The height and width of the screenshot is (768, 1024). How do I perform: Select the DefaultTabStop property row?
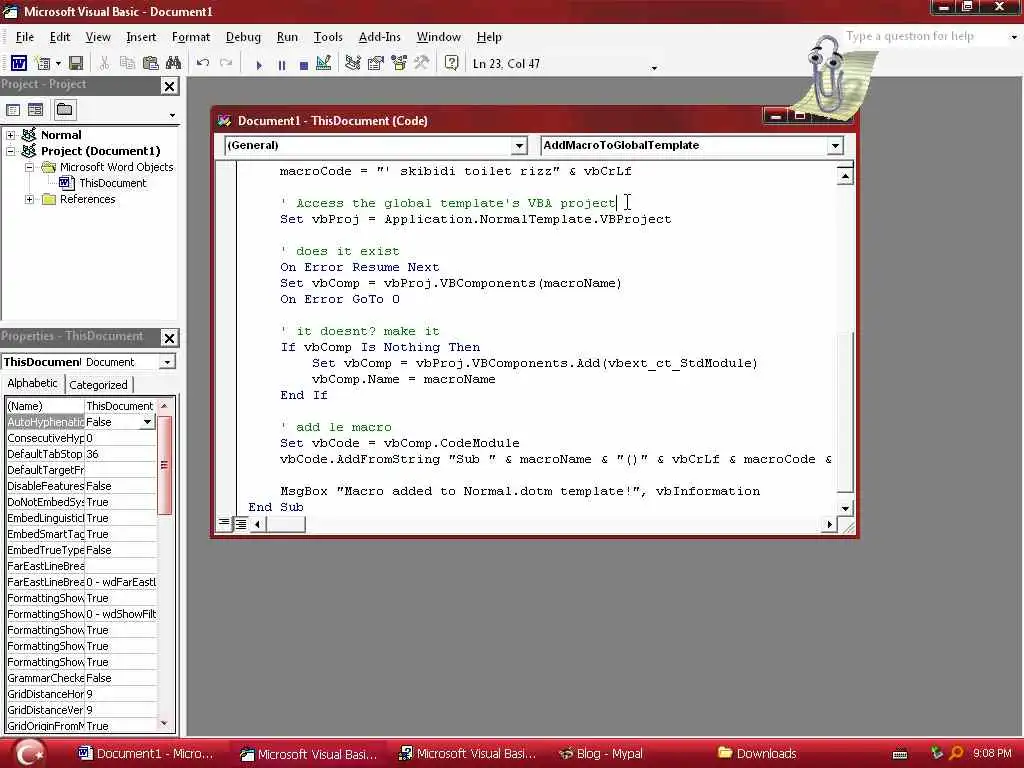pos(81,455)
